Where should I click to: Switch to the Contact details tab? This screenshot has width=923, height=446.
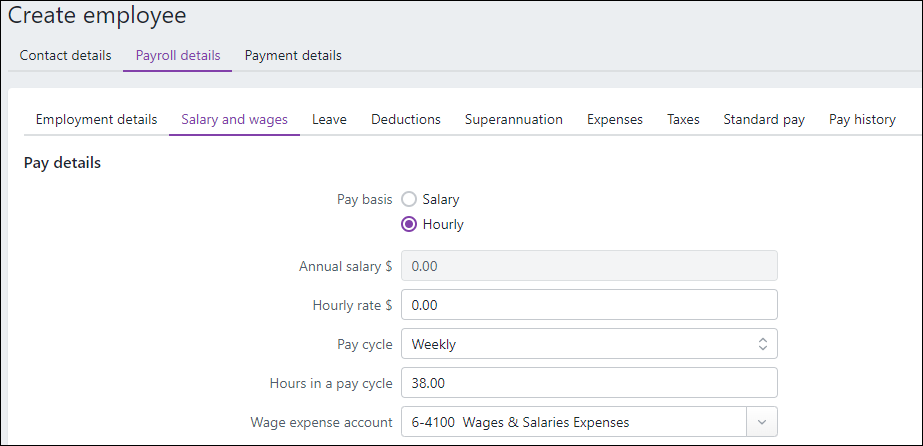click(65, 56)
